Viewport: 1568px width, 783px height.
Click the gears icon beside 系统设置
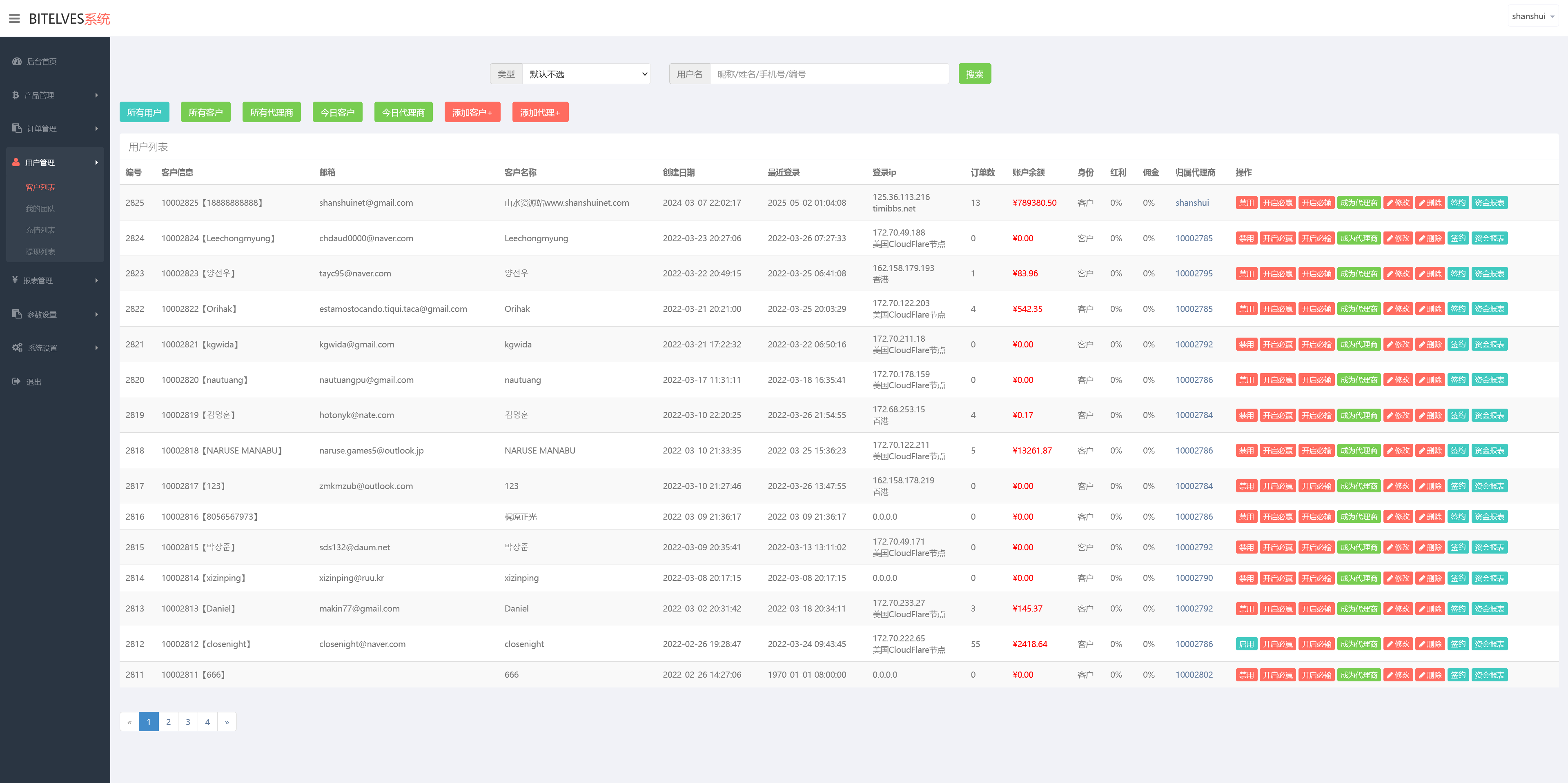[17, 347]
